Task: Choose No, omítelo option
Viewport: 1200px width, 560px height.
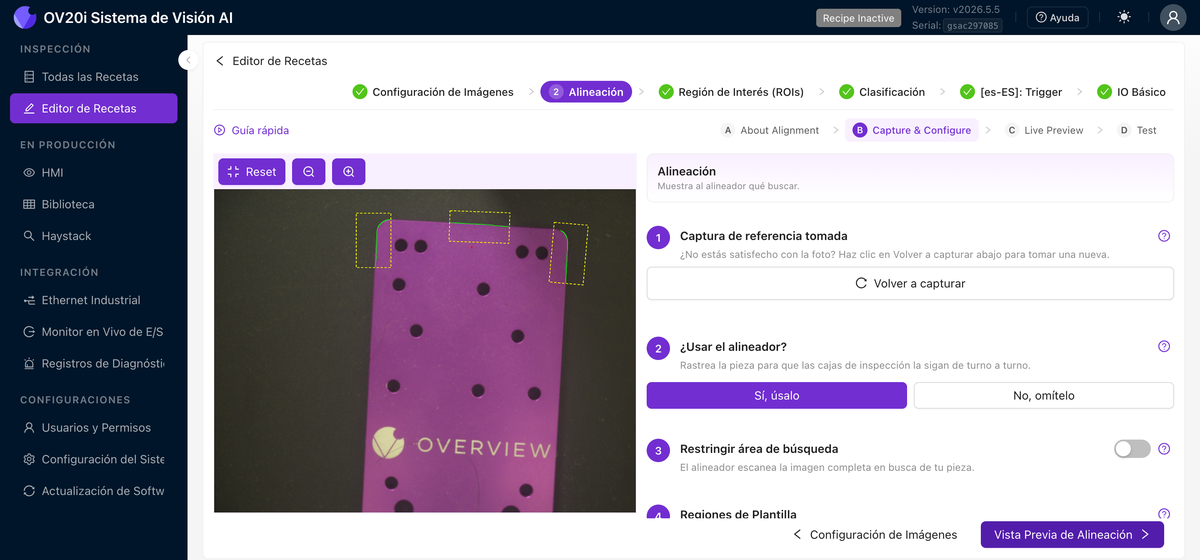Action: click(1044, 395)
